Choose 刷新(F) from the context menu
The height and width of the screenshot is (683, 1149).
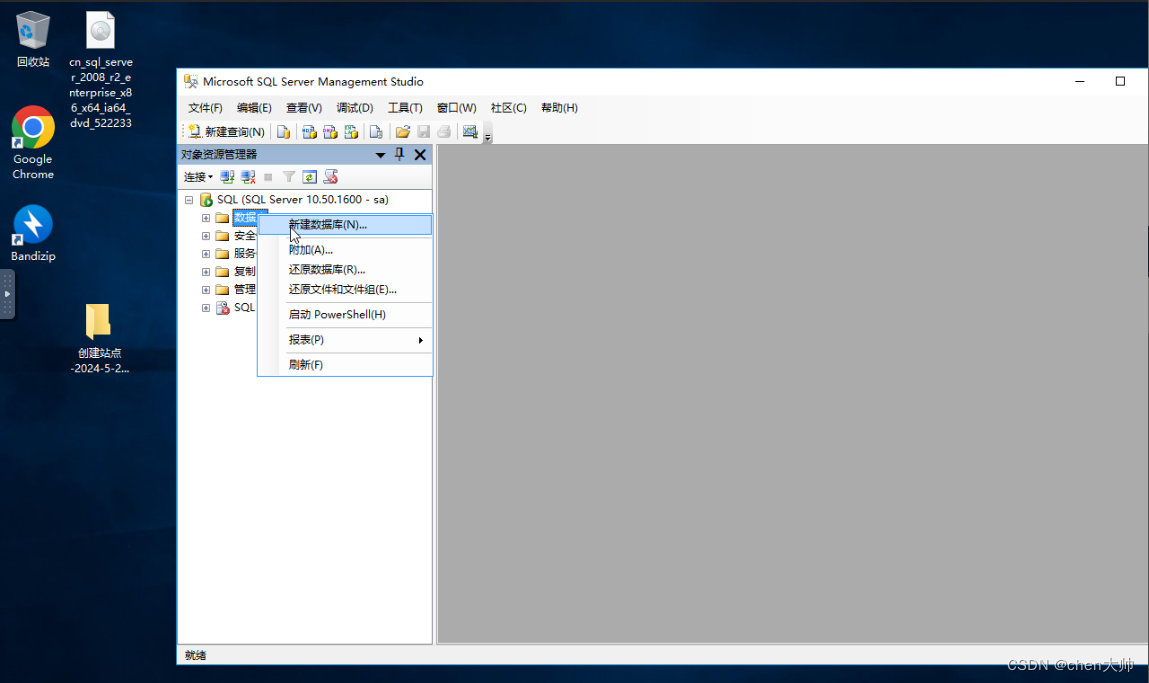pyautogui.click(x=345, y=365)
